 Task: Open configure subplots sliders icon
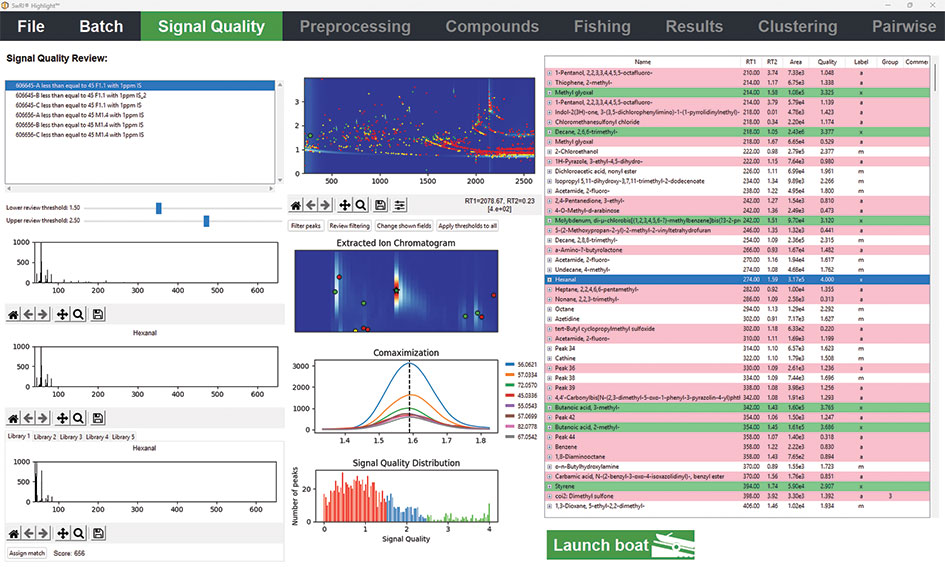tap(400, 205)
